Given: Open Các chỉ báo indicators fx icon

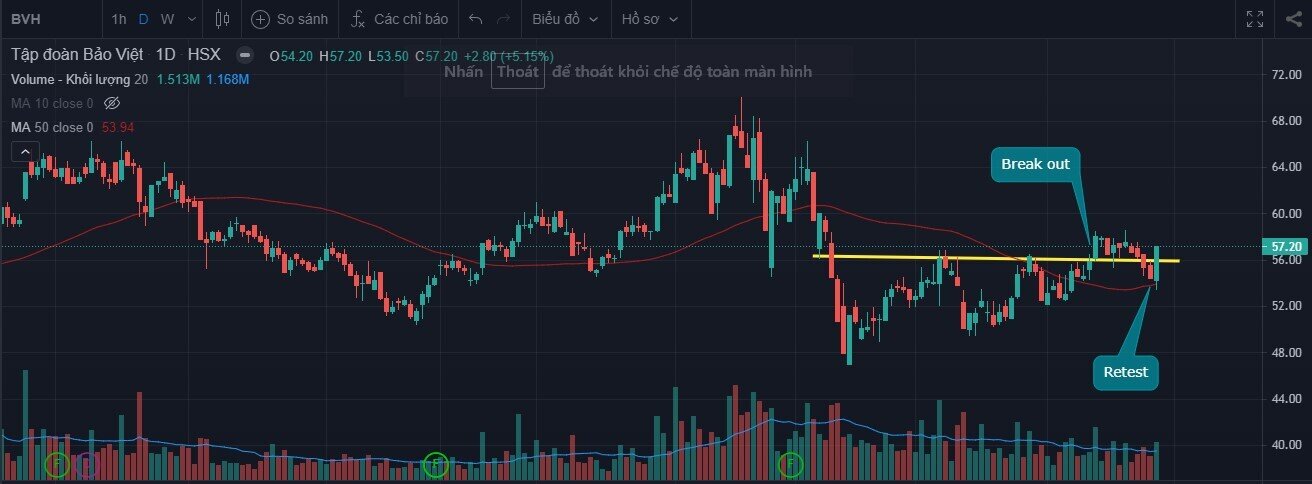Looking at the screenshot, I should (358, 19).
